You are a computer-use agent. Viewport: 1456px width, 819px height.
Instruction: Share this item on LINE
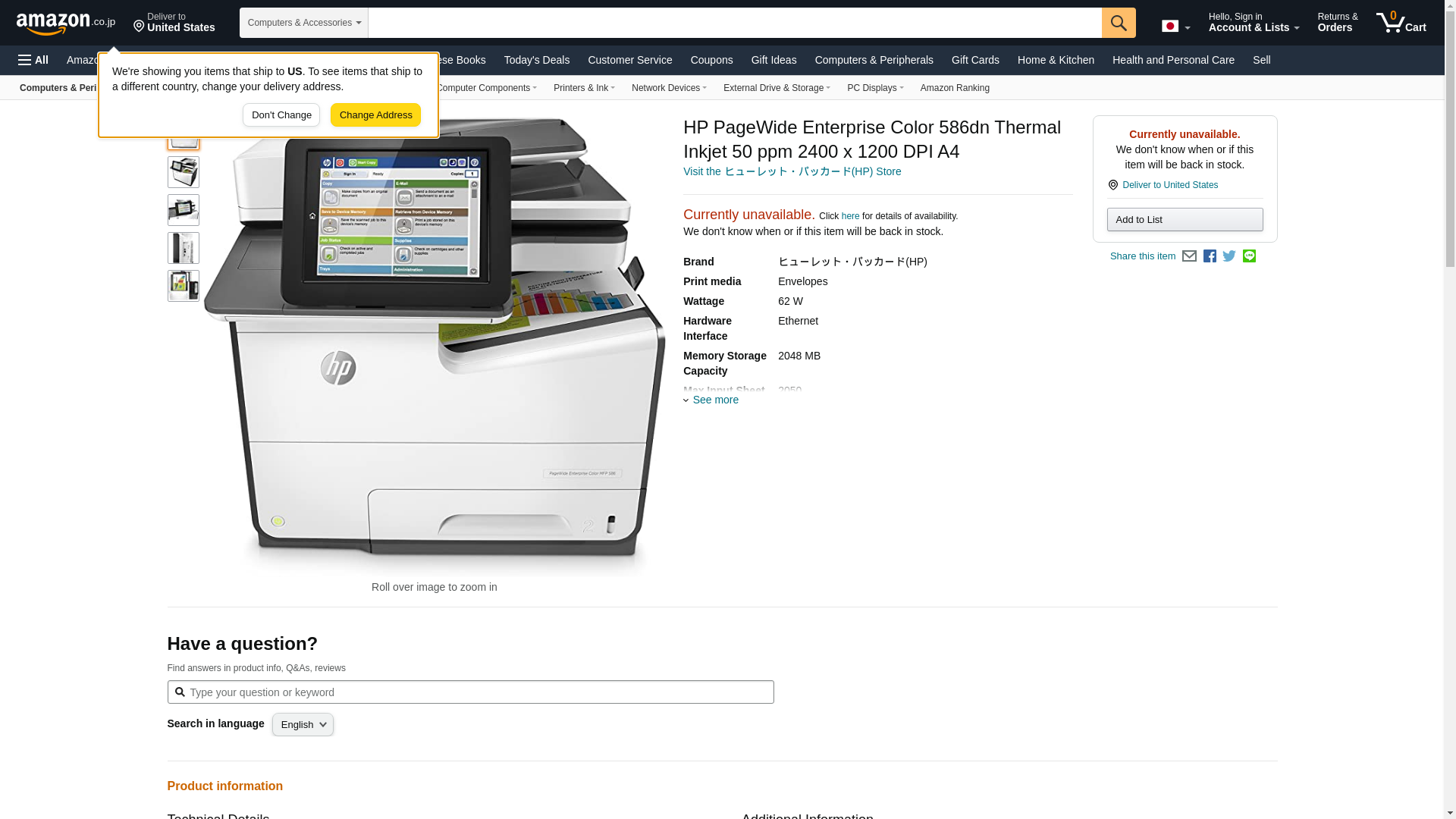click(x=1249, y=256)
